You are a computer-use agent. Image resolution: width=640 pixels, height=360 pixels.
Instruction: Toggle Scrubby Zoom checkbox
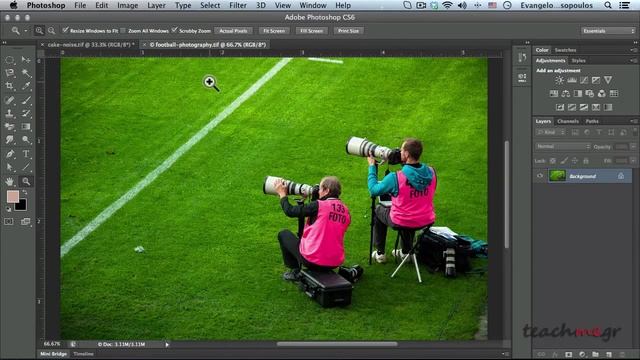175,30
